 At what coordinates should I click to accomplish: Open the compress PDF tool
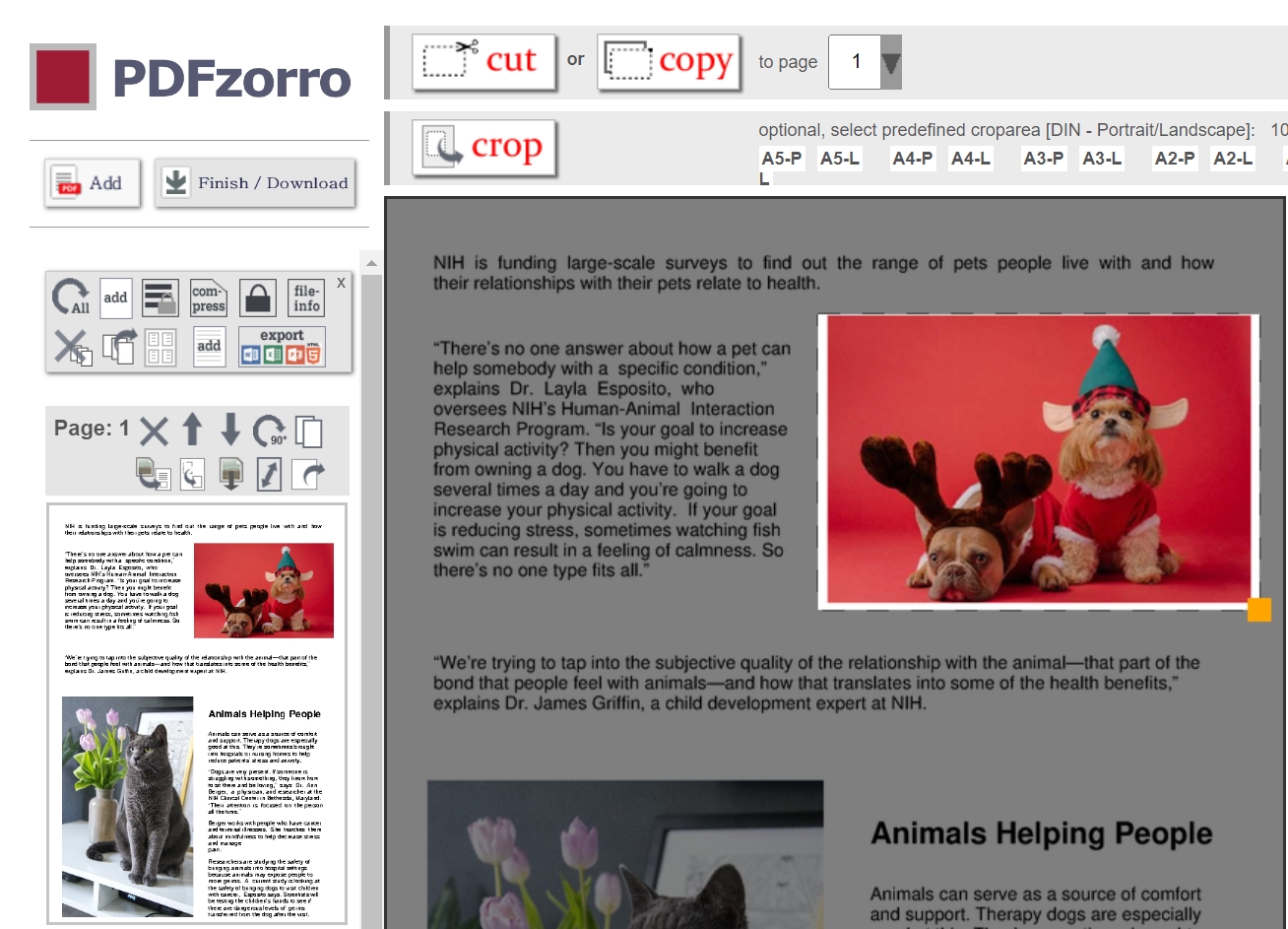tap(209, 298)
